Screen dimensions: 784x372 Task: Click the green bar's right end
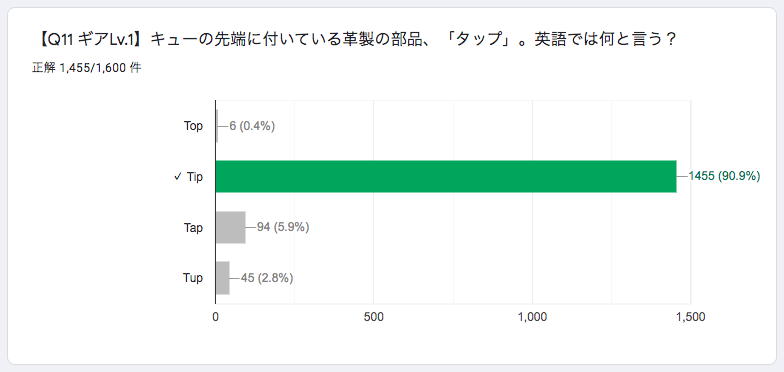click(x=674, y=176)
